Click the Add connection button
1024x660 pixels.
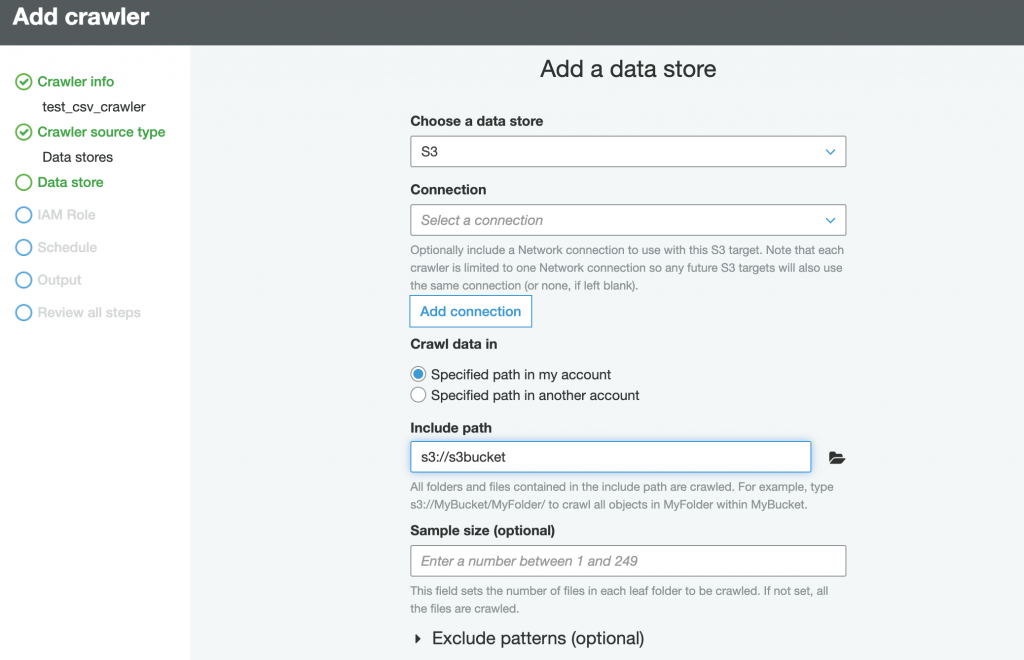click(x=471, y=311)
